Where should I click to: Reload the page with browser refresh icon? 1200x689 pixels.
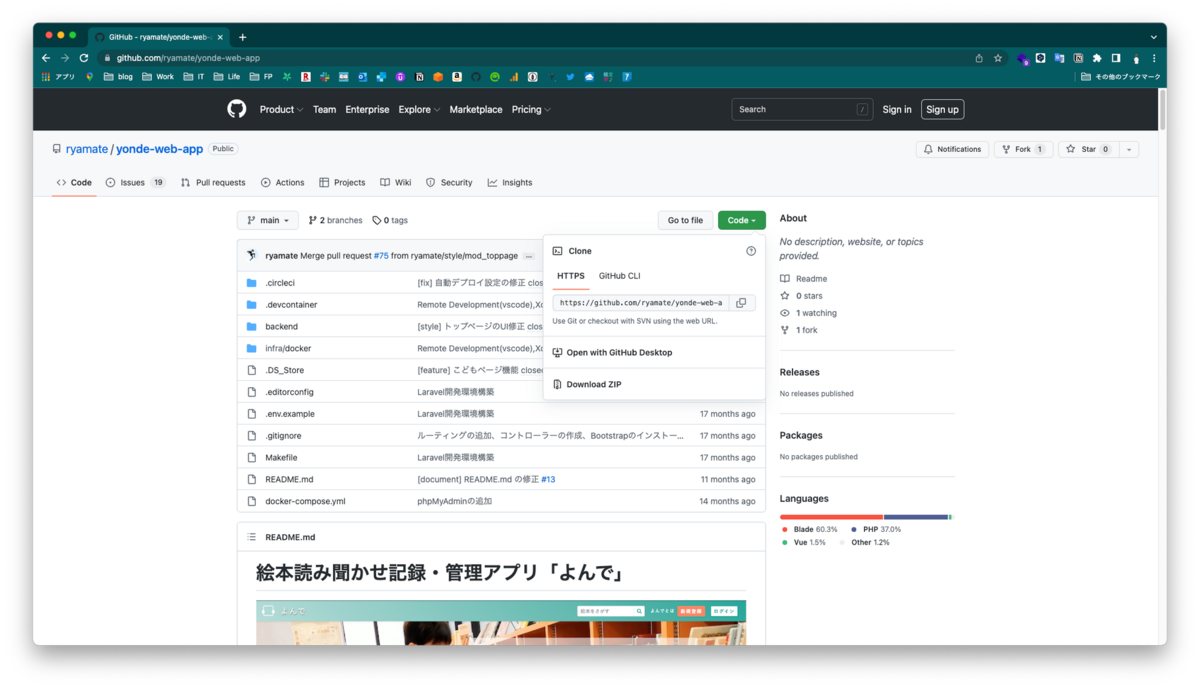pyautogui.click(x=83, y=57)
